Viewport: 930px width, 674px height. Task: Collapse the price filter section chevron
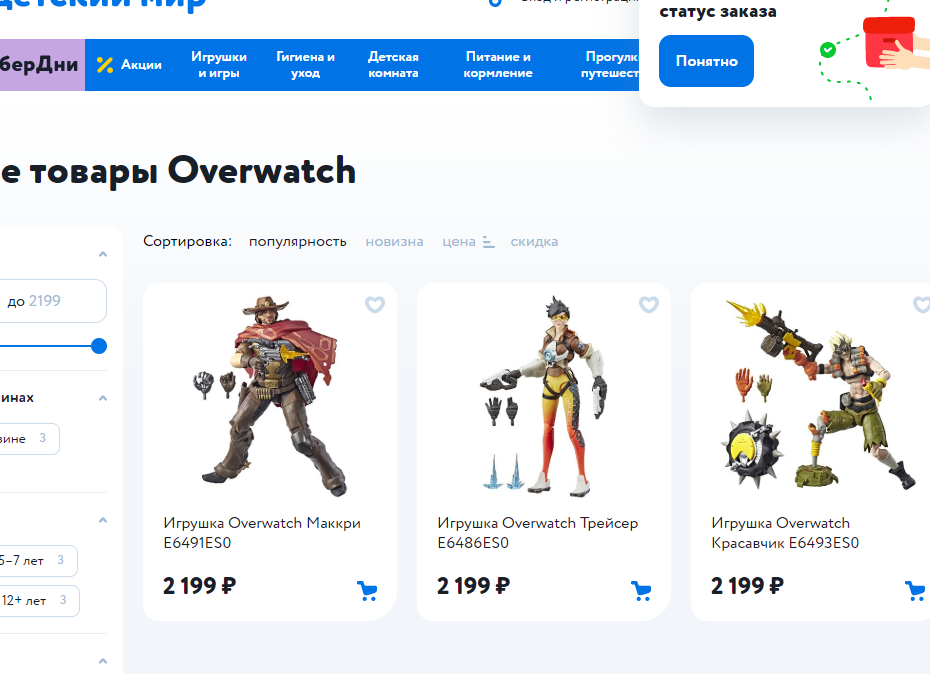tap(103, 254)
